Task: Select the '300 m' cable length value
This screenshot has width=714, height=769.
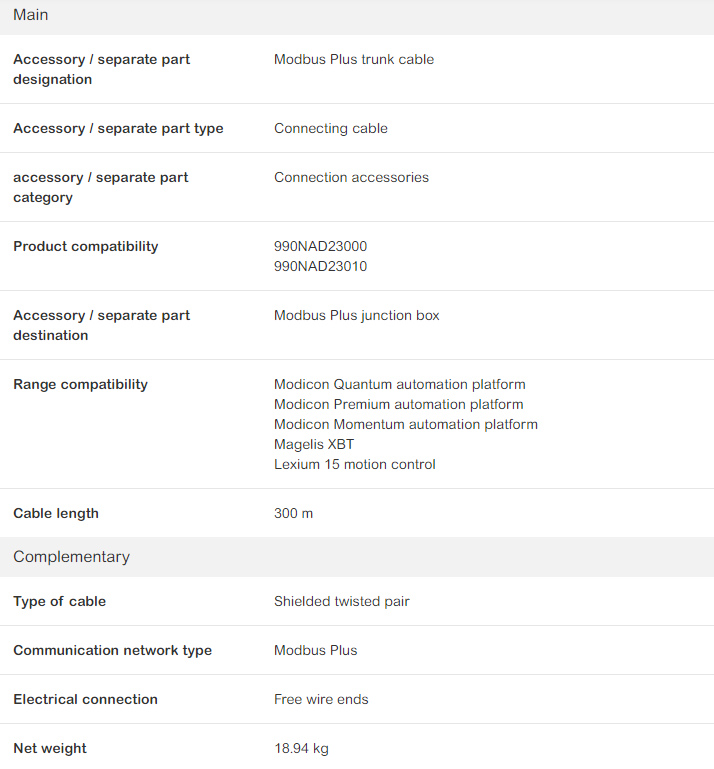Action: pos(293,513)
